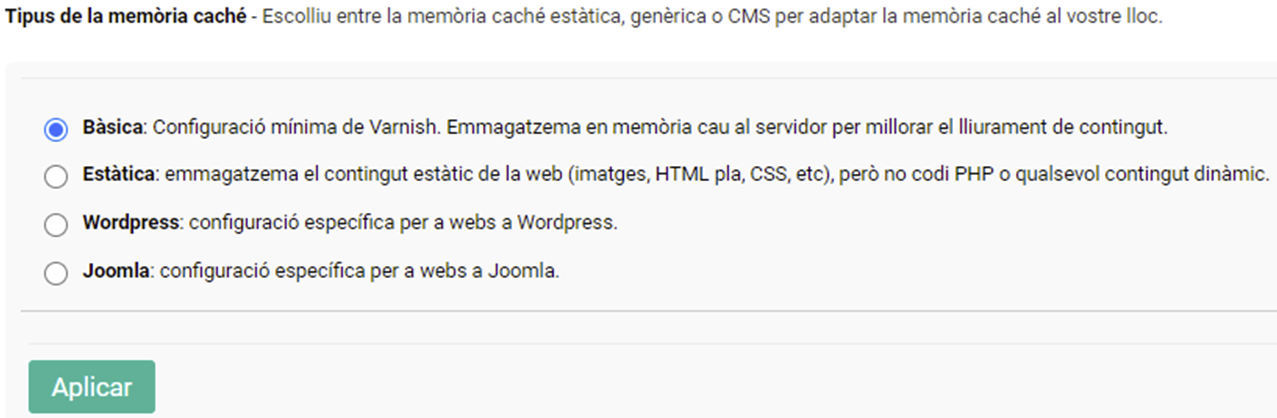The image size is (1277, 418).
Task: Click the bold Wordpress label text
Action: 130,223
